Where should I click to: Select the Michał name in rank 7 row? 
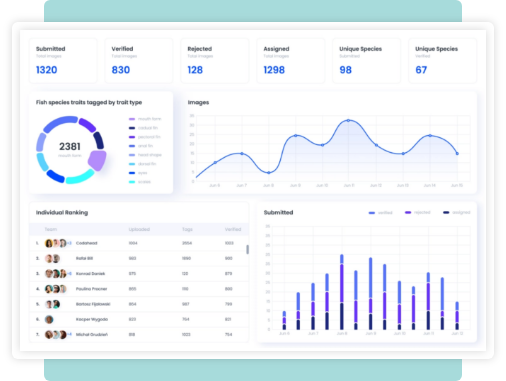point(92,334)
